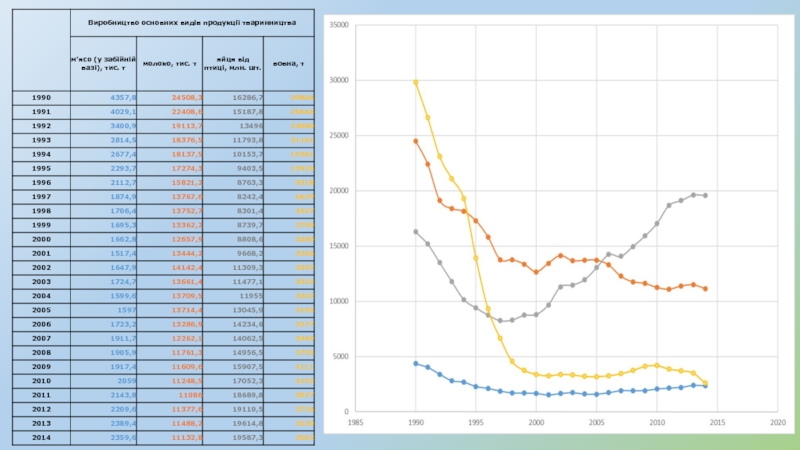This screenshot has width=800, height=450.
Task: Click the 0 y-axis label on chart
Action: point(346,411)
